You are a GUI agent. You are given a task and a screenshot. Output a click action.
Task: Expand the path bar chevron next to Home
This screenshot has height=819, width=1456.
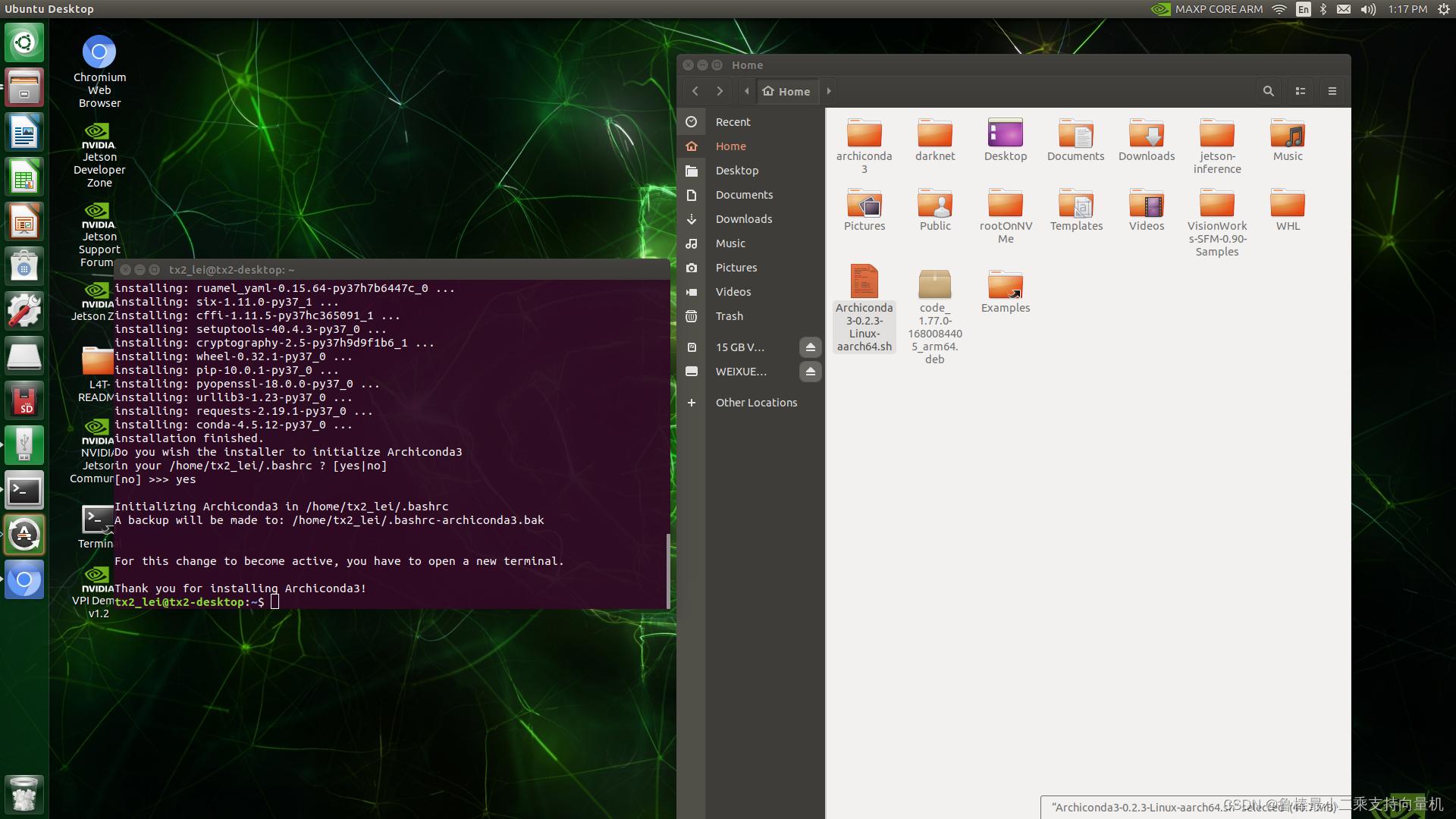827,91
